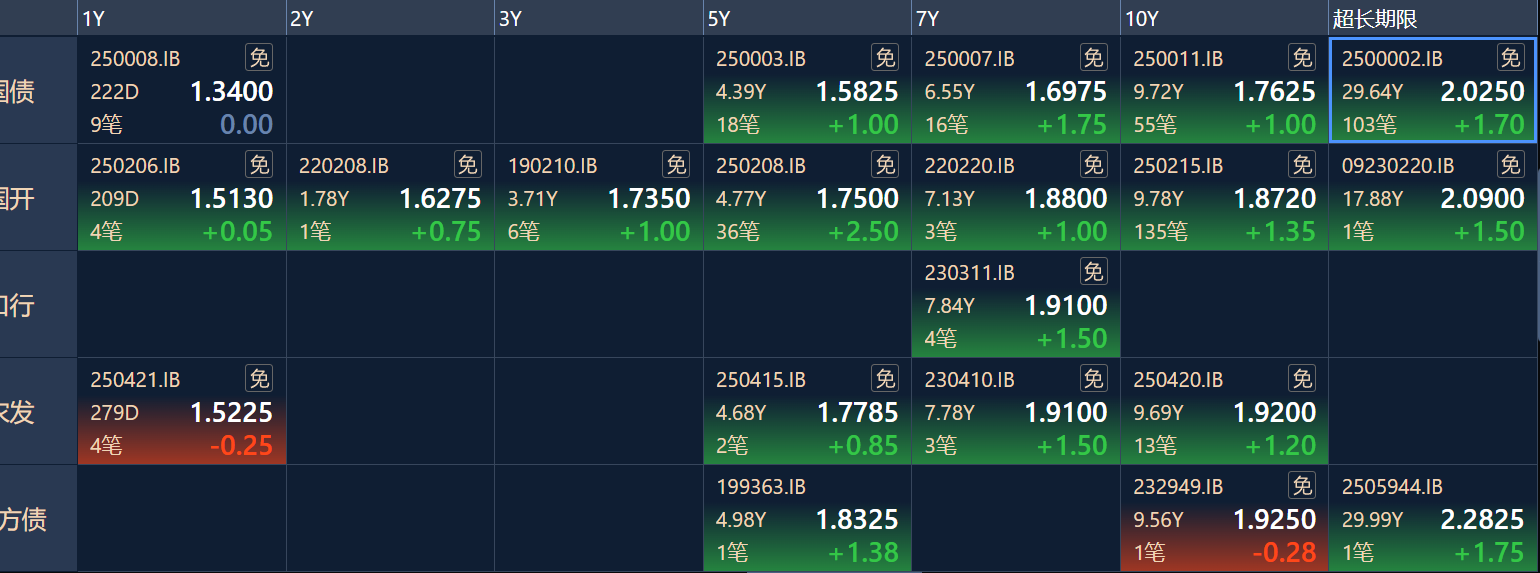Select the 10Y column header

click(x=1224, y=19)
